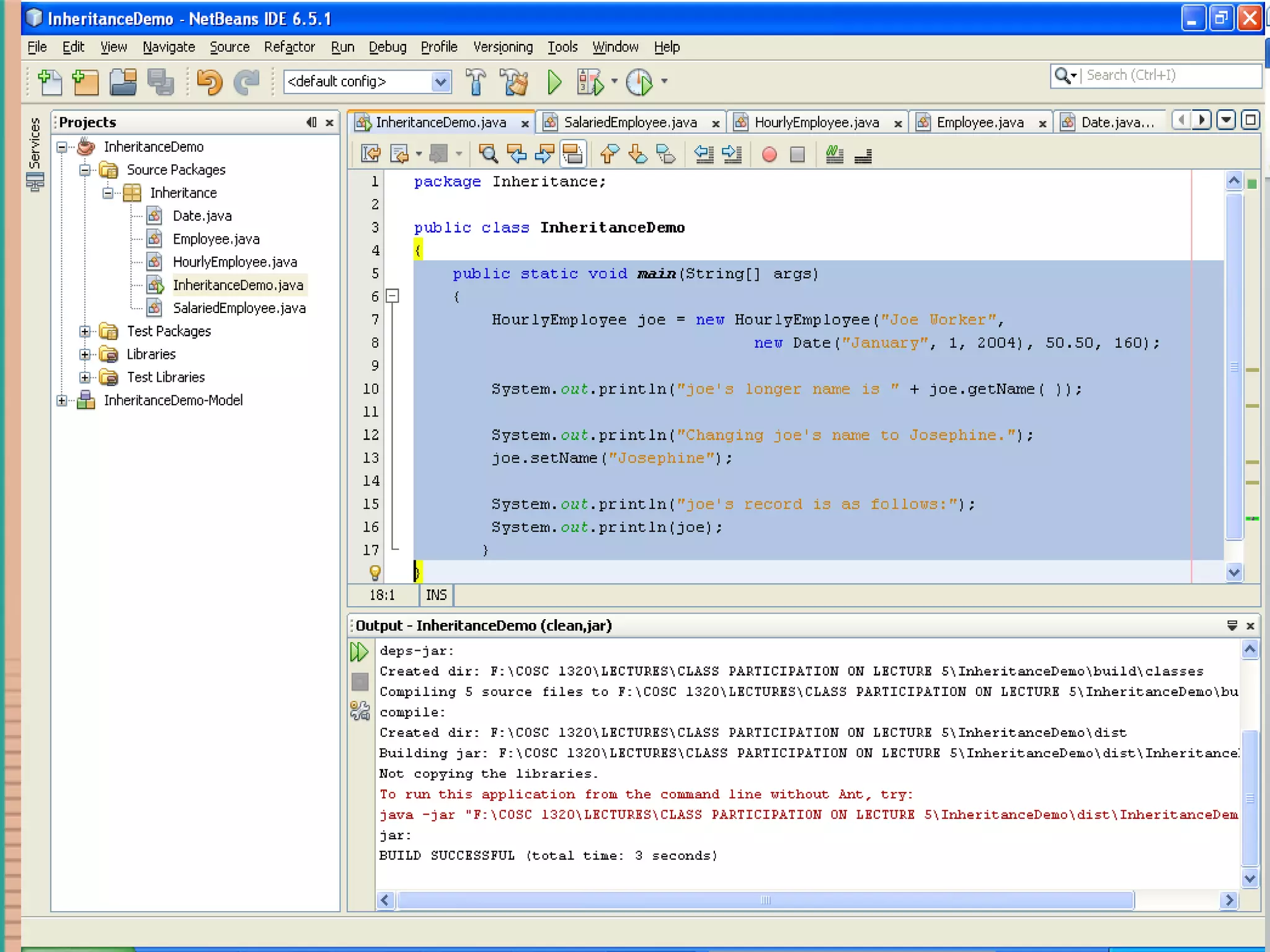
Task: Click the Clean and Build broom icon
Action: (515, 82)
